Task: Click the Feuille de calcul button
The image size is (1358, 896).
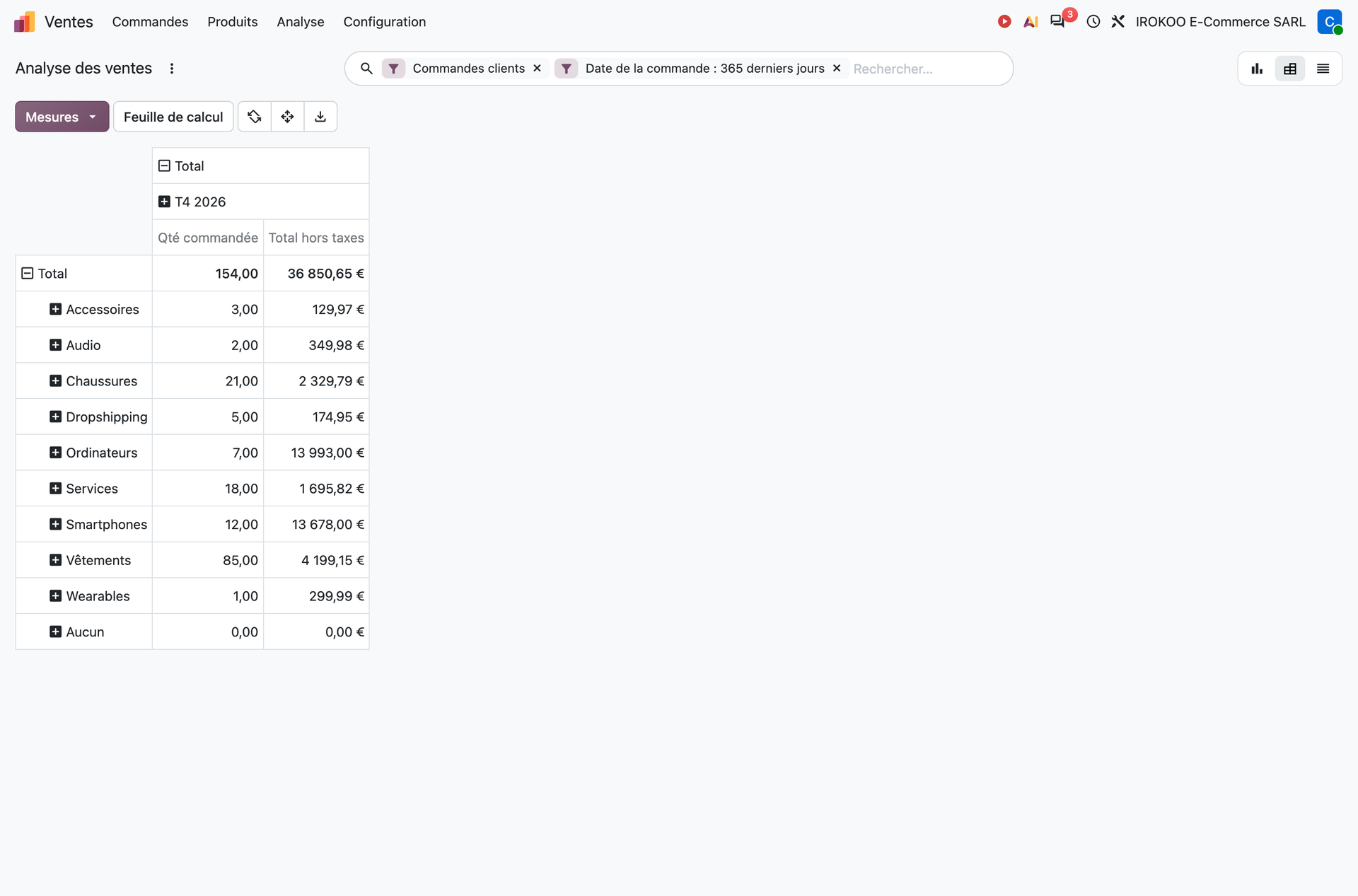Action: click(x=173, y=117)
